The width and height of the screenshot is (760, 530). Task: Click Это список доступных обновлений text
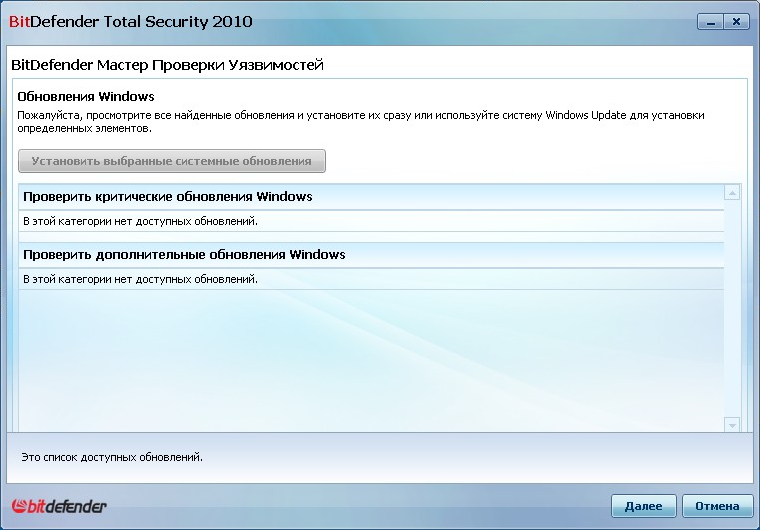[112, 457]
